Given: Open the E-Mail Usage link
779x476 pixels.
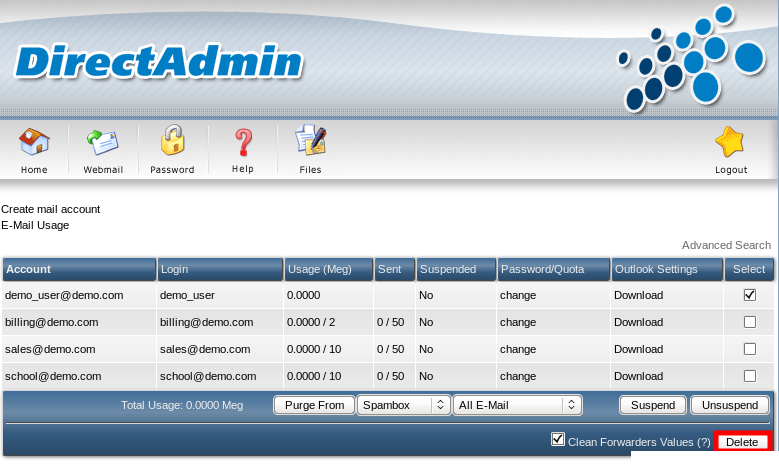Looking at the screenshot, I should tap(35, 225).
